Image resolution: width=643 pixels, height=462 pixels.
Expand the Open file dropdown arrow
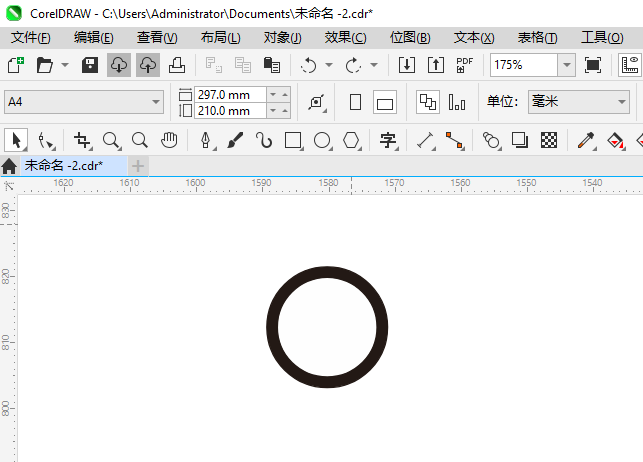65,65
